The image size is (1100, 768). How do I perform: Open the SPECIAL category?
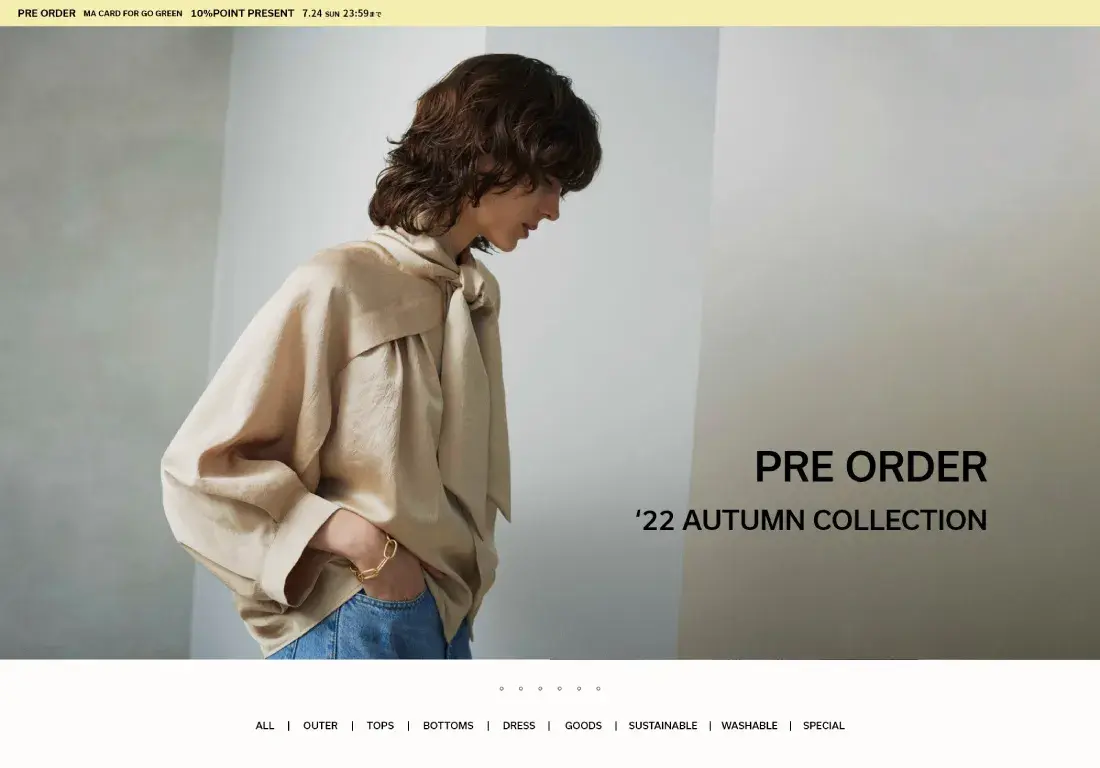(x=824, y=726)
